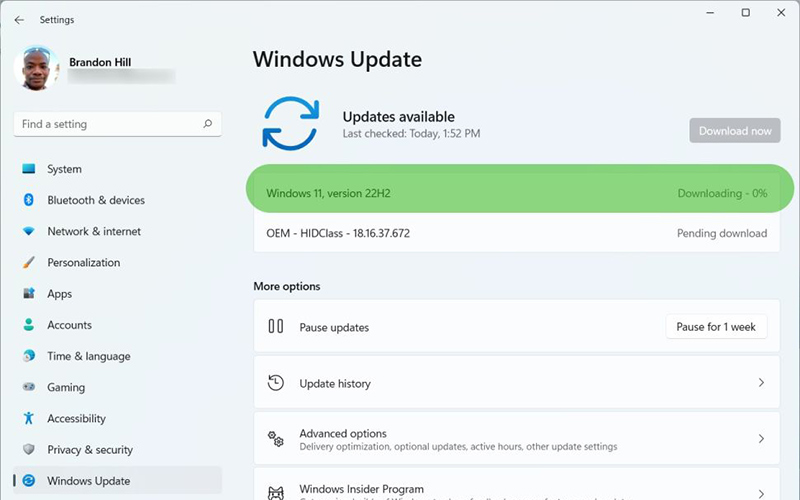Select OEM - HIDClass update entry
Viewport: 800px width, 500px height.
[516, 233]
